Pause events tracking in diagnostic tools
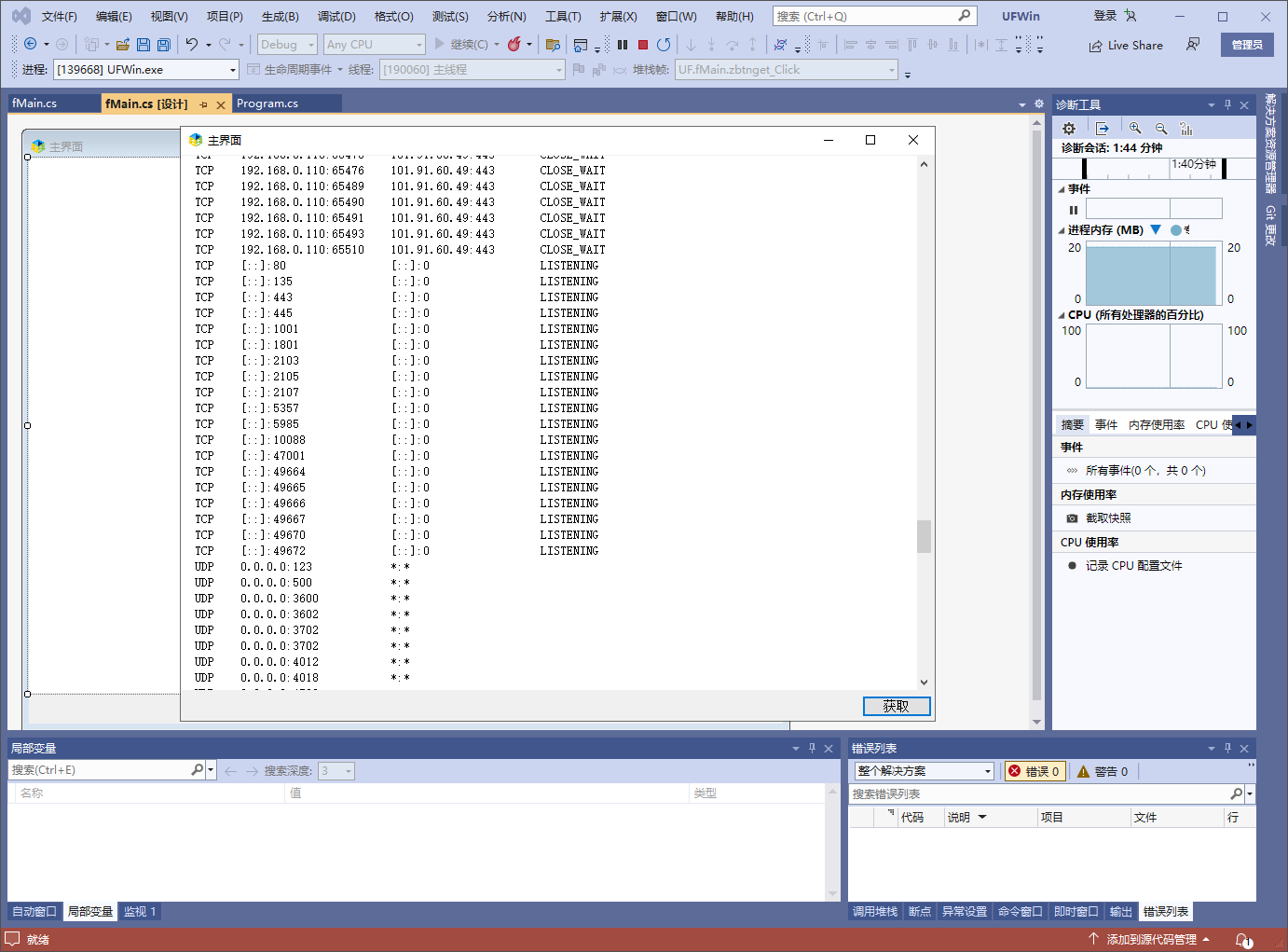1288x952 pixels. [x=1074, y=210]
